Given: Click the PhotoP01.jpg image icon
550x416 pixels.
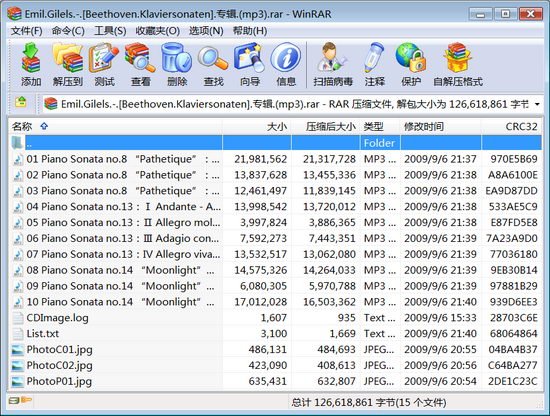Looking at the screenshot, I should [18, 381].
